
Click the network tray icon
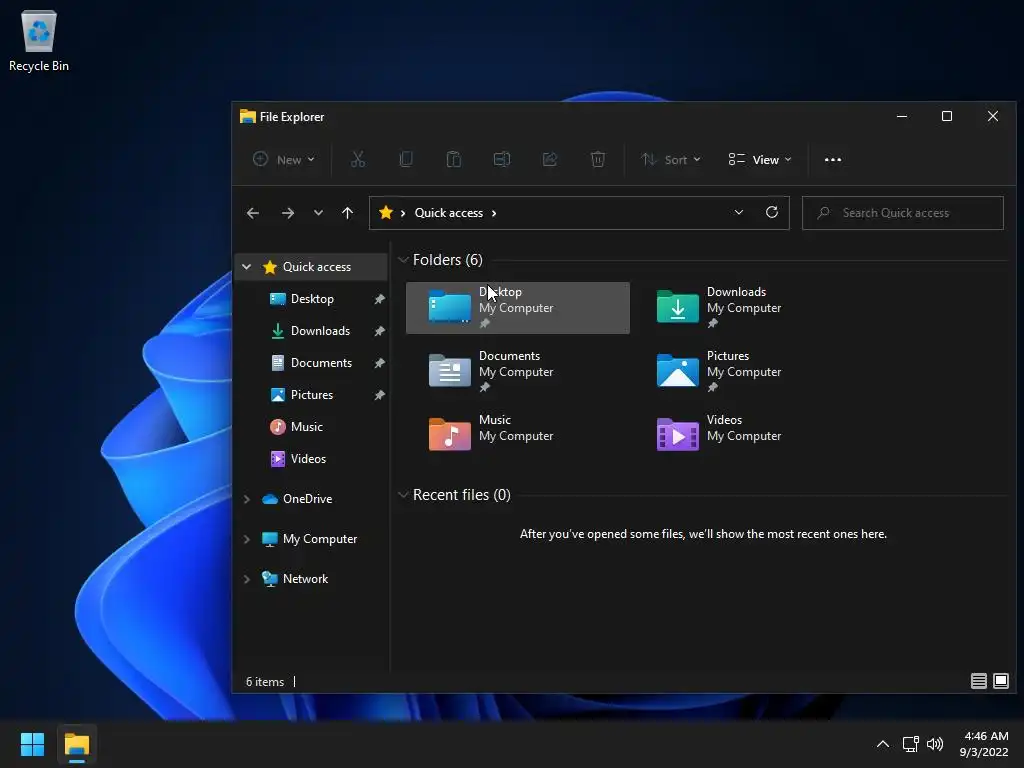(910, 744)
